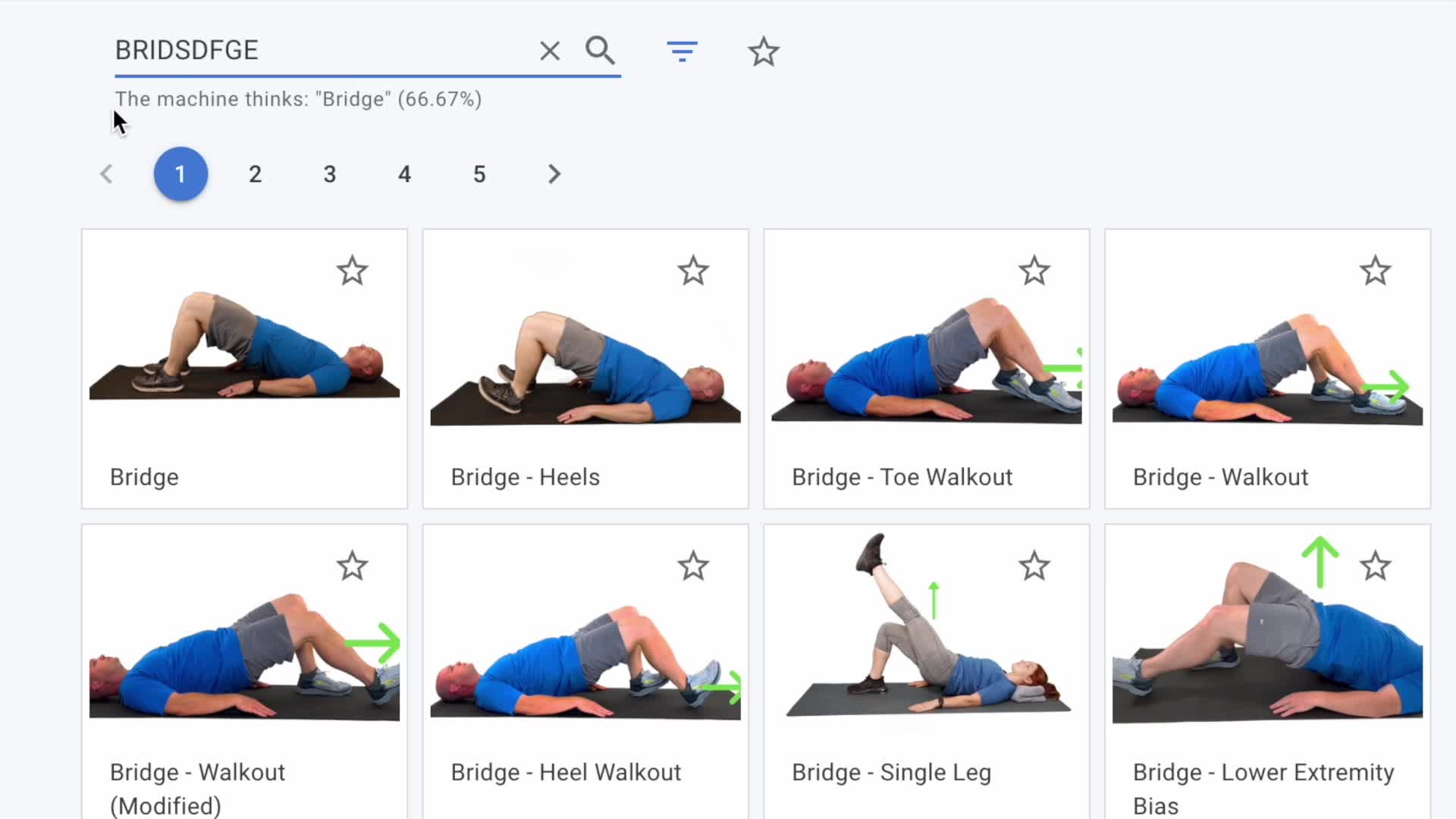Favorite the Bridge - Single Leg card
The image size is (1456, 819).
click(1034, 566)
